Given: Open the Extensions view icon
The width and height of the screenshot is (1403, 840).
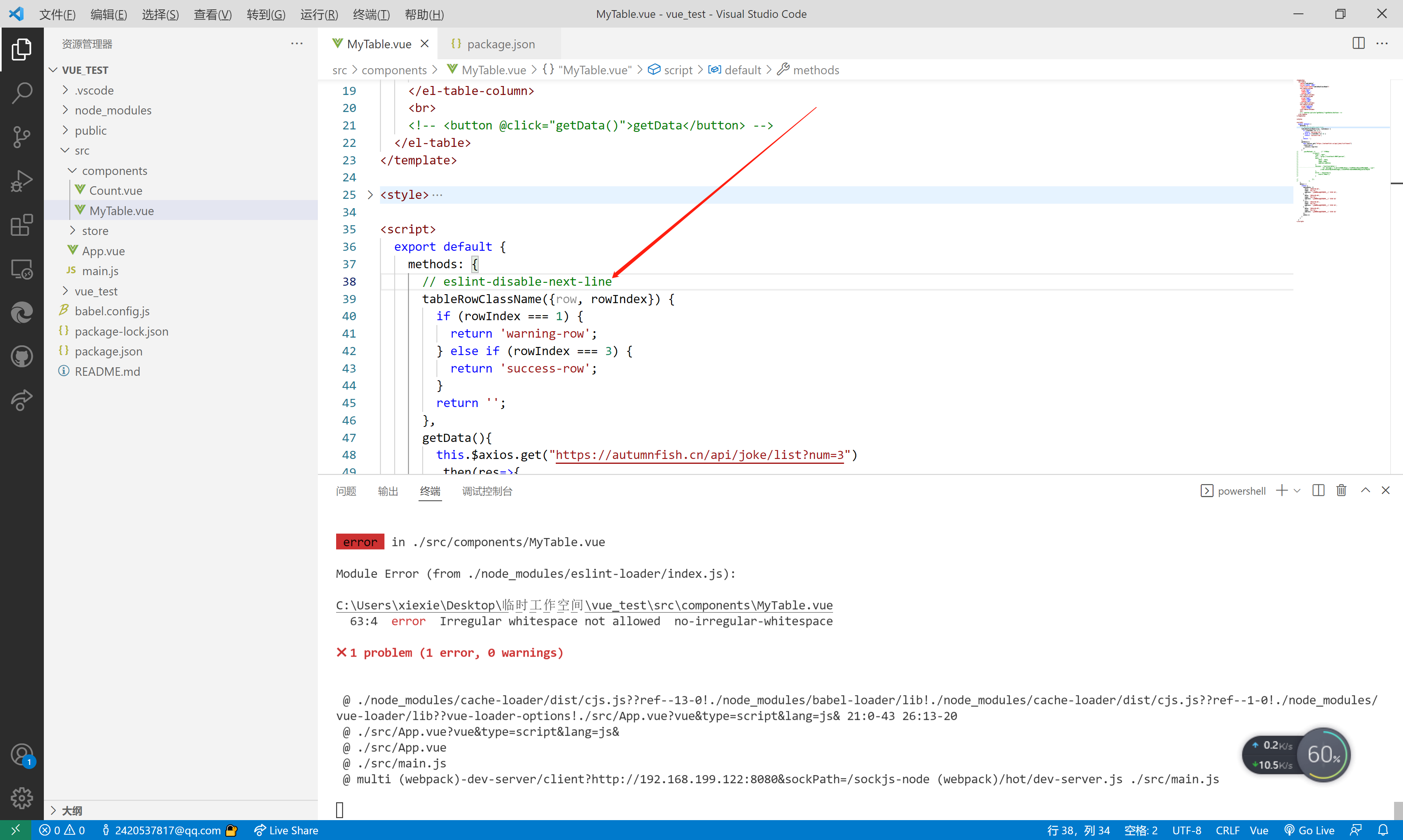Looking at the screenshot, I should (x=22, y=225).
